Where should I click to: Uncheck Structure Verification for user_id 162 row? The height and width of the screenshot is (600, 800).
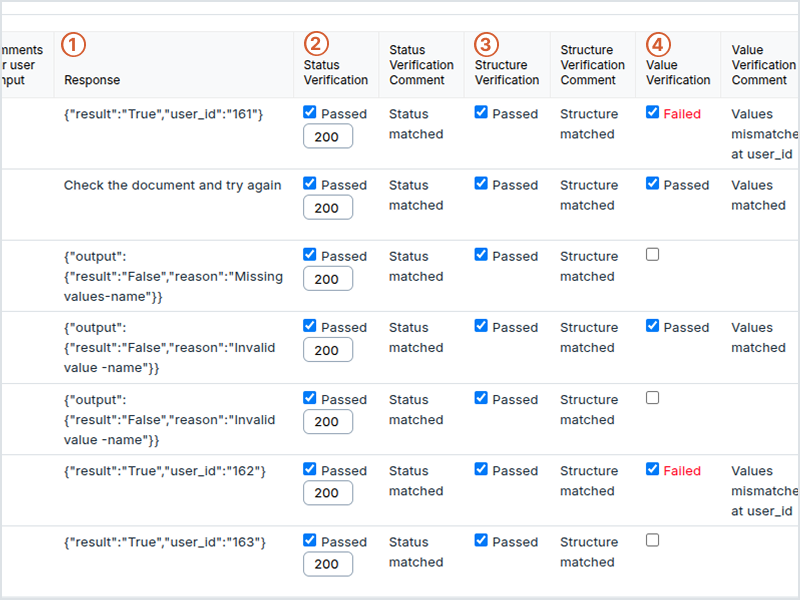pyautogui.click(x=481, y=468)
